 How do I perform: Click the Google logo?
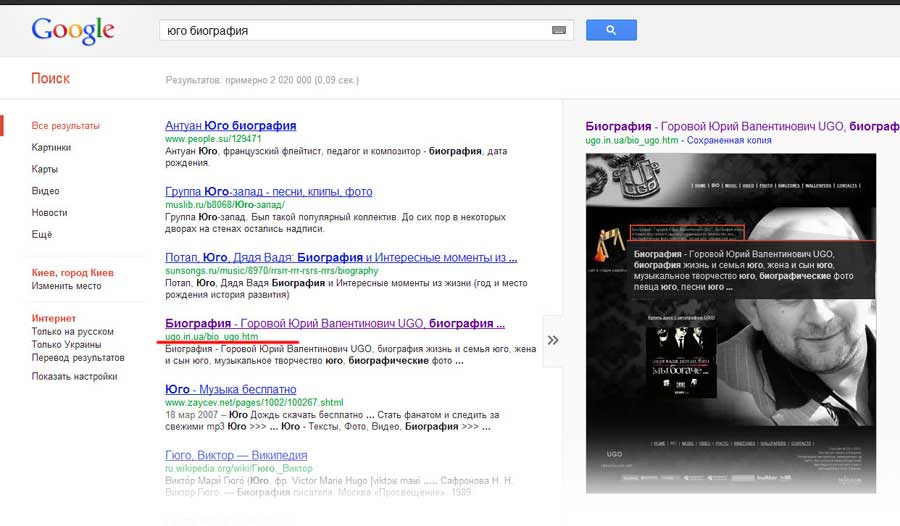click(73, 31)
